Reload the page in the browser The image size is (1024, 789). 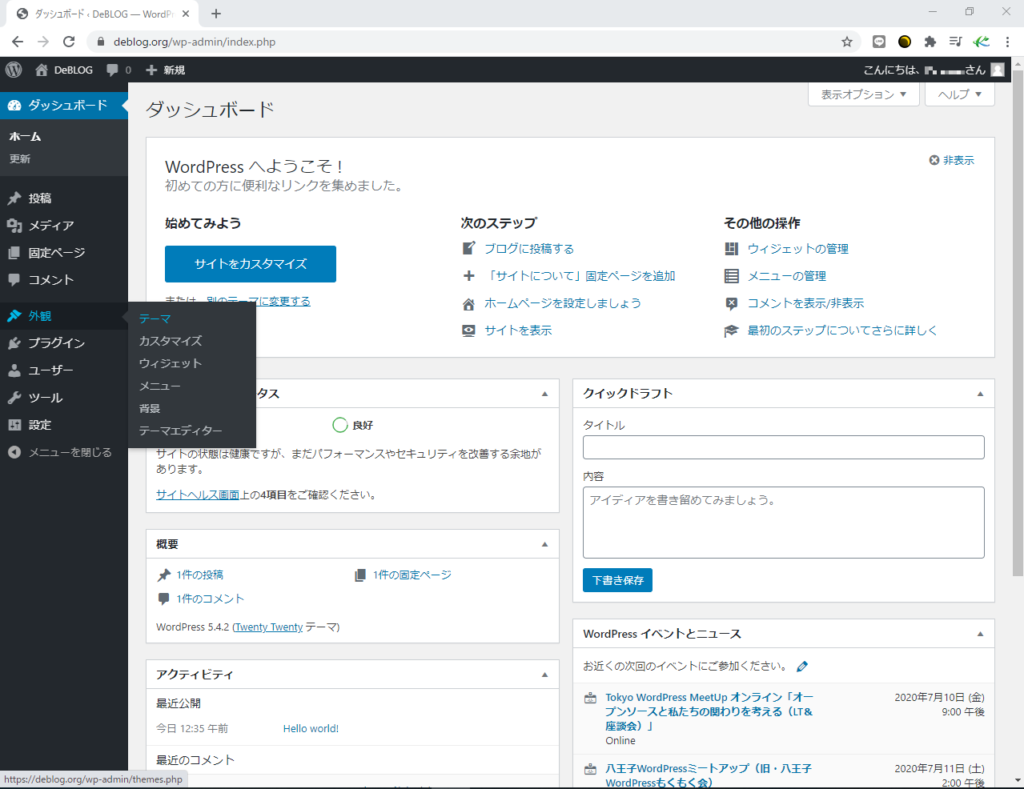[69, 42]
